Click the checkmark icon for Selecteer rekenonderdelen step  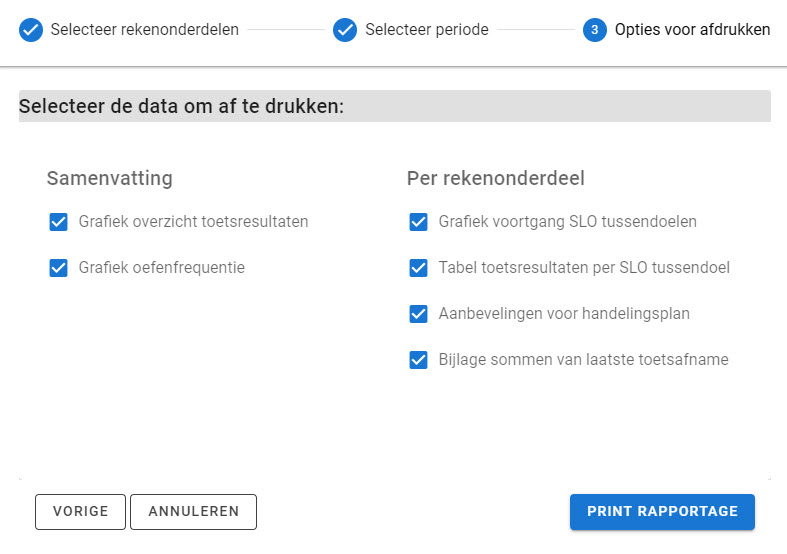pyautogui.click(x=31, y=30)
